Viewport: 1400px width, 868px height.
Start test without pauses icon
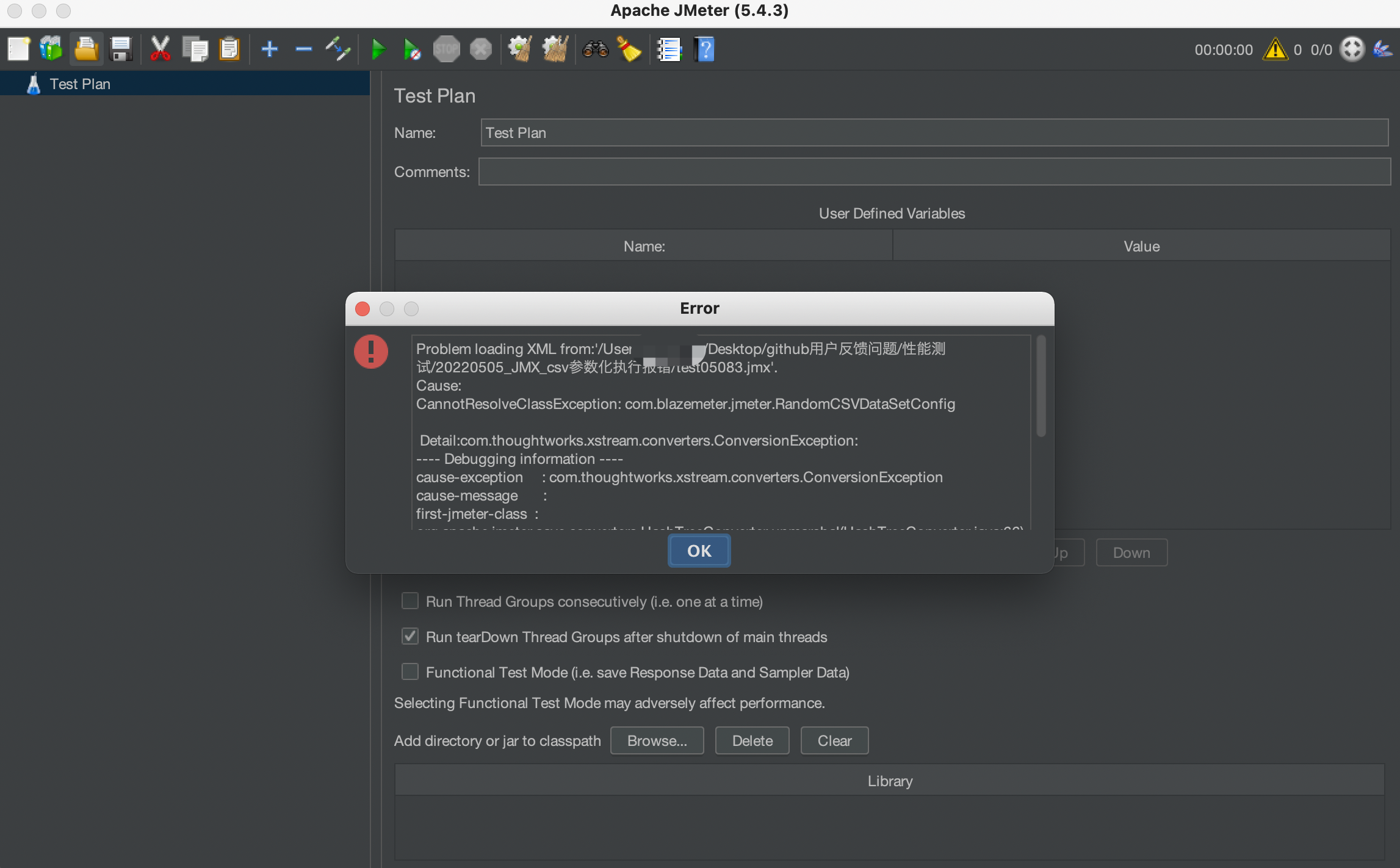411,49
